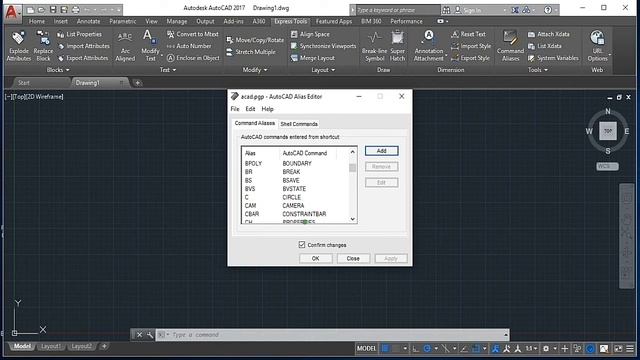The image size is (640, 360).
Task: Open File menu in Alias Editor
Action: [x=235, y=109]
